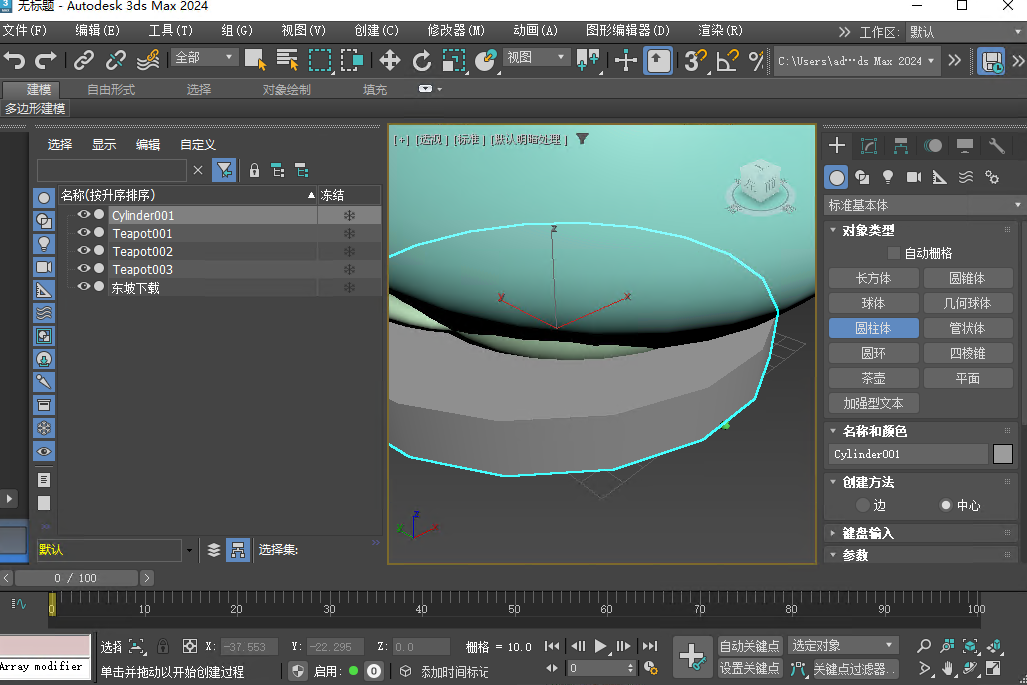Switch to Lights creation category
The height and width of the screenshot is (685, 1027).
(887, 177)
